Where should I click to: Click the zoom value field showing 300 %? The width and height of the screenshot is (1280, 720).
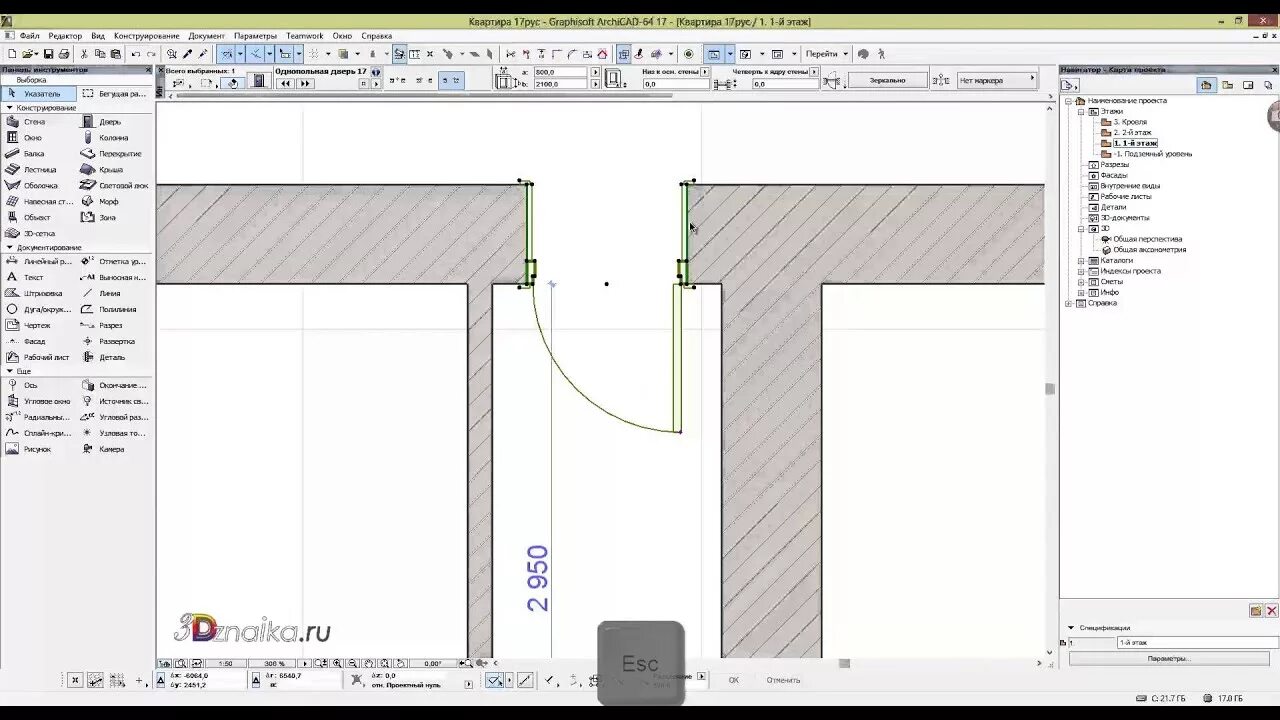[274, 664]
